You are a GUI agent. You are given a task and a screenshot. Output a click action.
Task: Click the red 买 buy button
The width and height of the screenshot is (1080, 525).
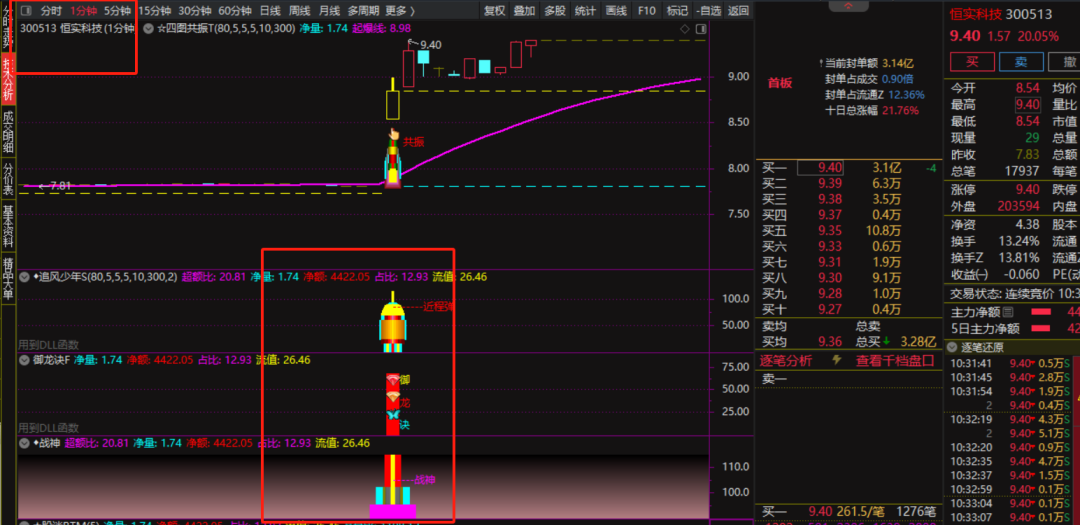972,61
